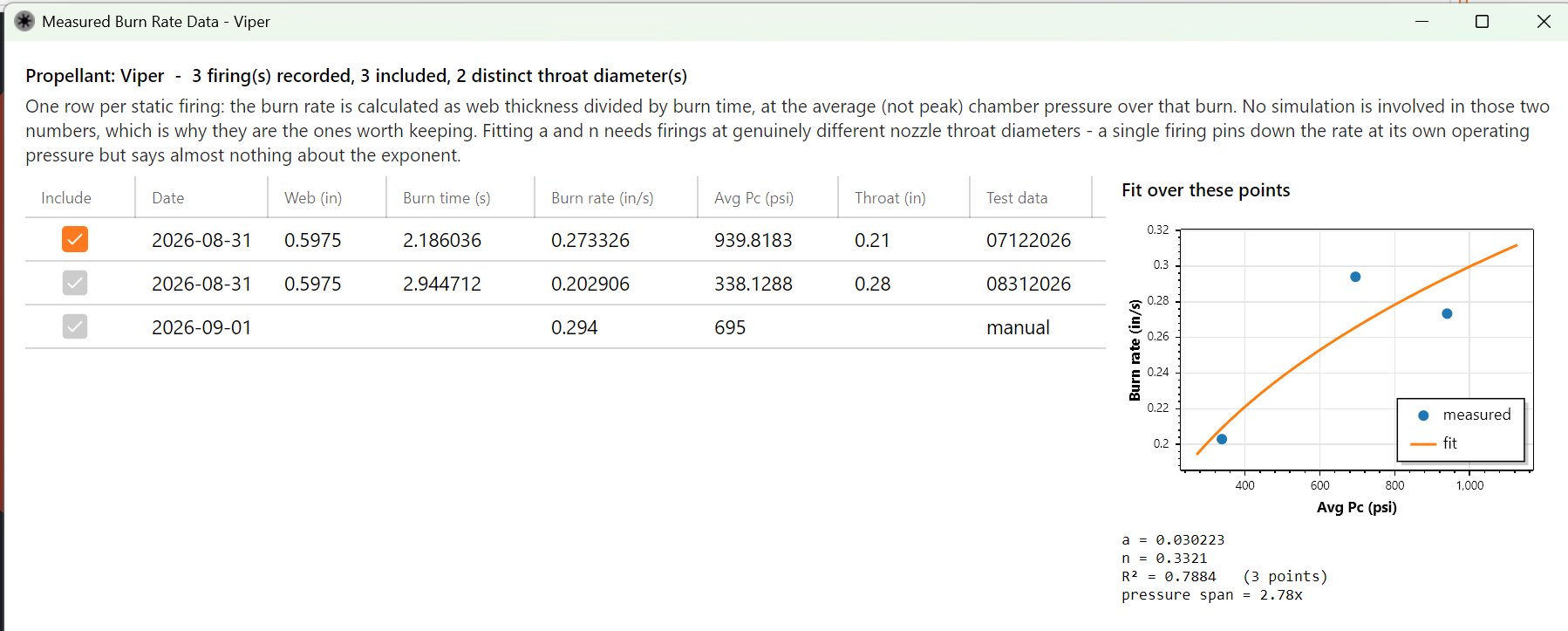1568x631 pixels.
Task: Select the burn time cell 2.186036
Action: pyautogui.click(x=442, y=240)
